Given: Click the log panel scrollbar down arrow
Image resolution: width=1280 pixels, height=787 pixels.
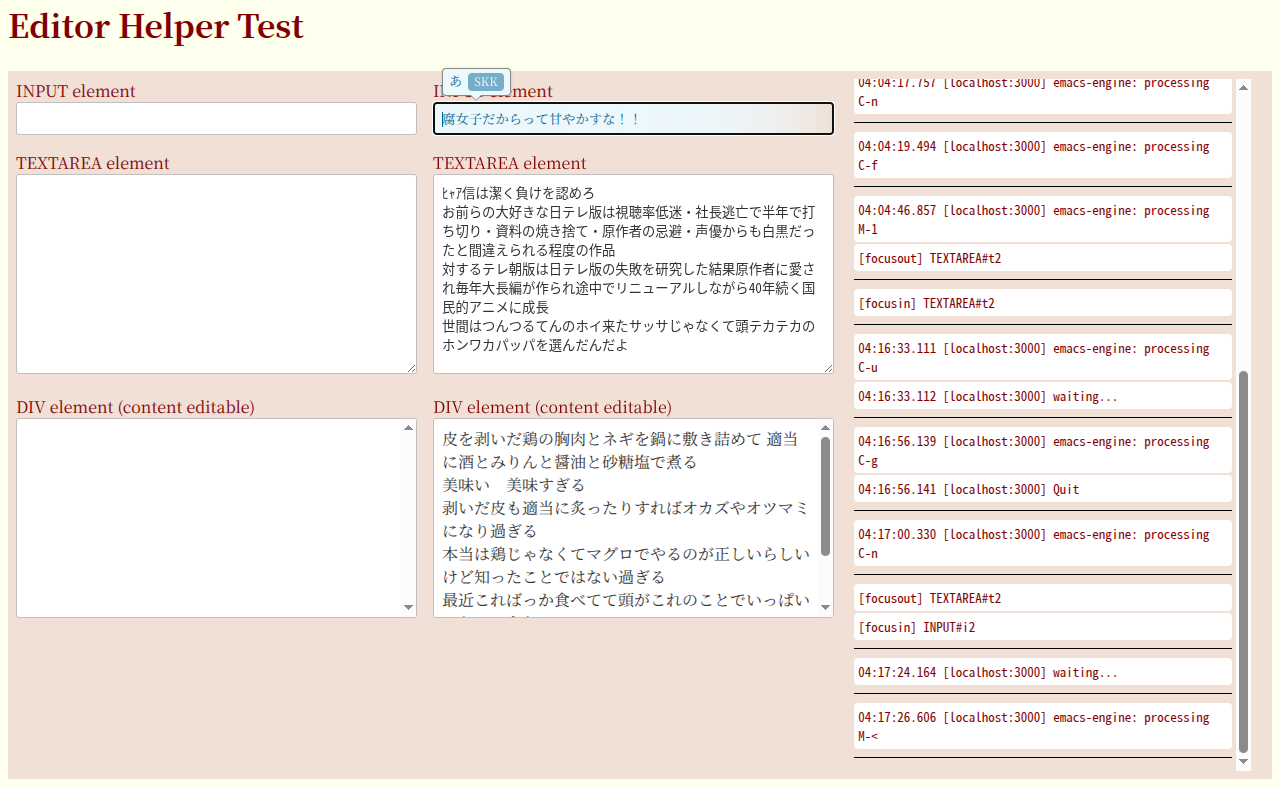Looking at the screenshot, I should pyautogui.click(x=1244, y=762).
